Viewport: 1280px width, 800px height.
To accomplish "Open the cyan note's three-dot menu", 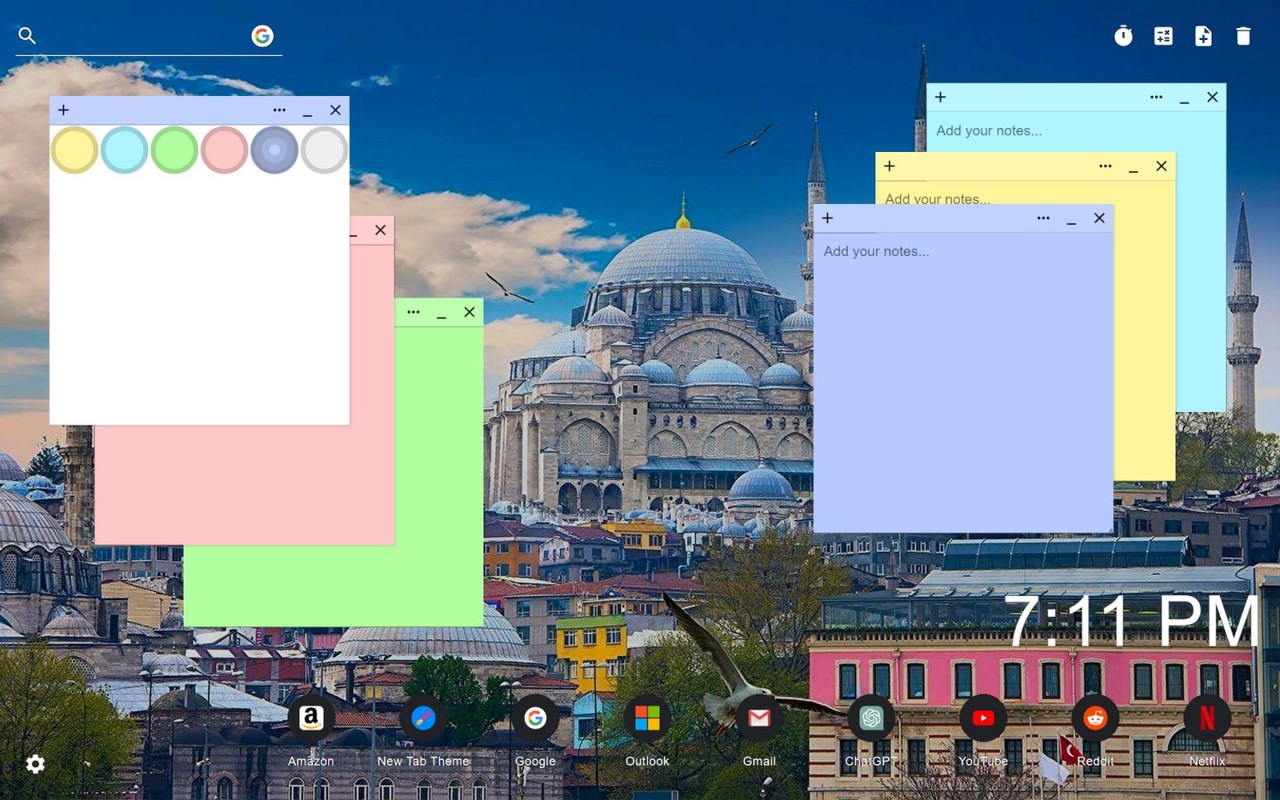I will (1156, 97).
